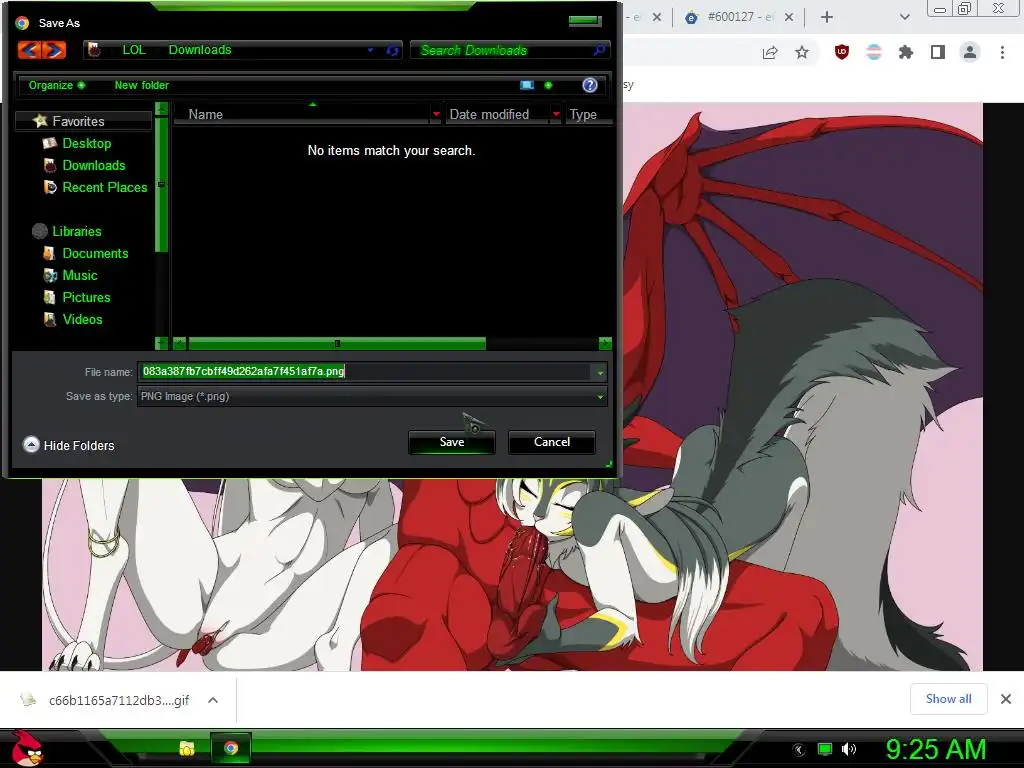Refresh the Downloads folder listing
This screenshot has width=1024, height=768.
[x=392, y=50]
